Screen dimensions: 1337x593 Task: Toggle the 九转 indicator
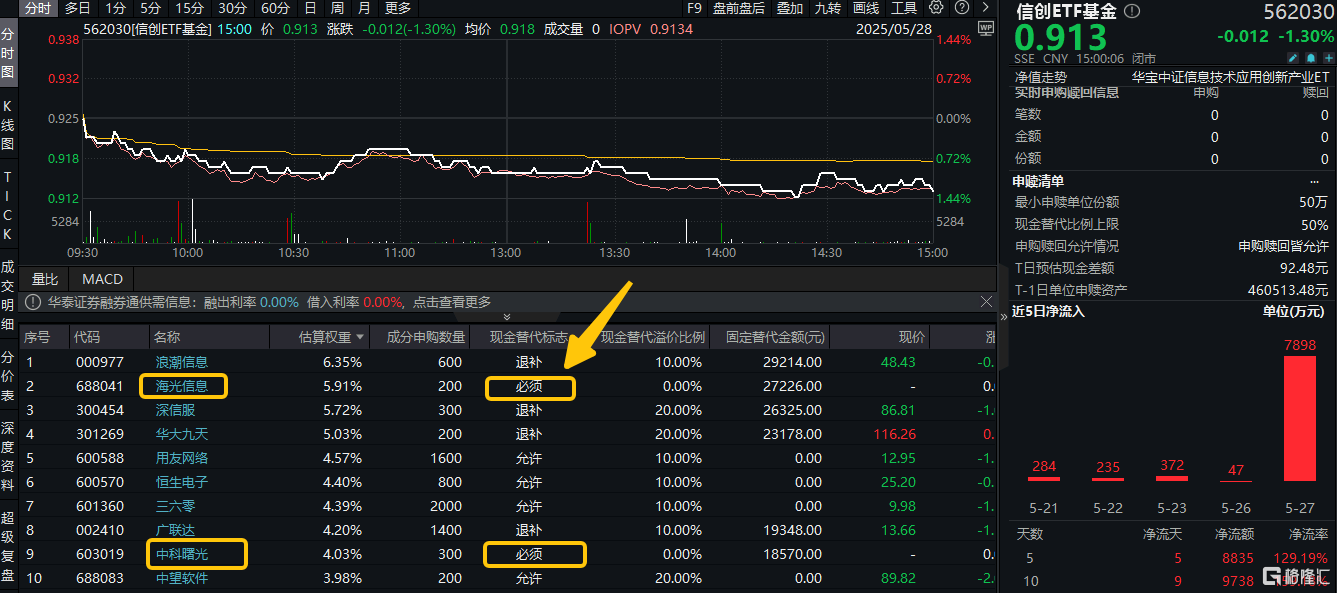coord(828,8)
